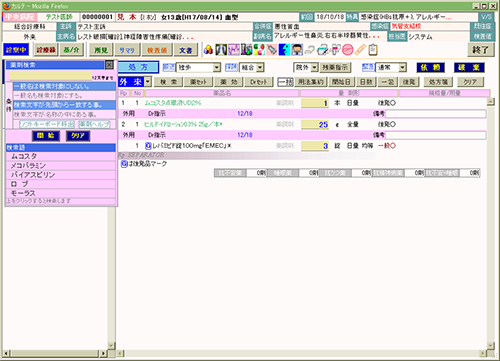Expand the 外来 dropdown arrow

click(x=148, y=82)
